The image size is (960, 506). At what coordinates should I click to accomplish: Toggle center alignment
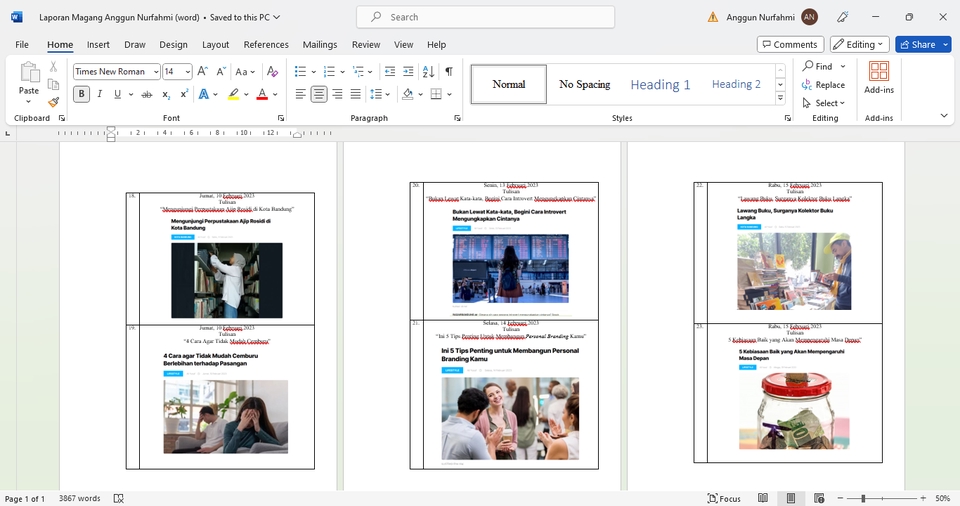[319, 94]
